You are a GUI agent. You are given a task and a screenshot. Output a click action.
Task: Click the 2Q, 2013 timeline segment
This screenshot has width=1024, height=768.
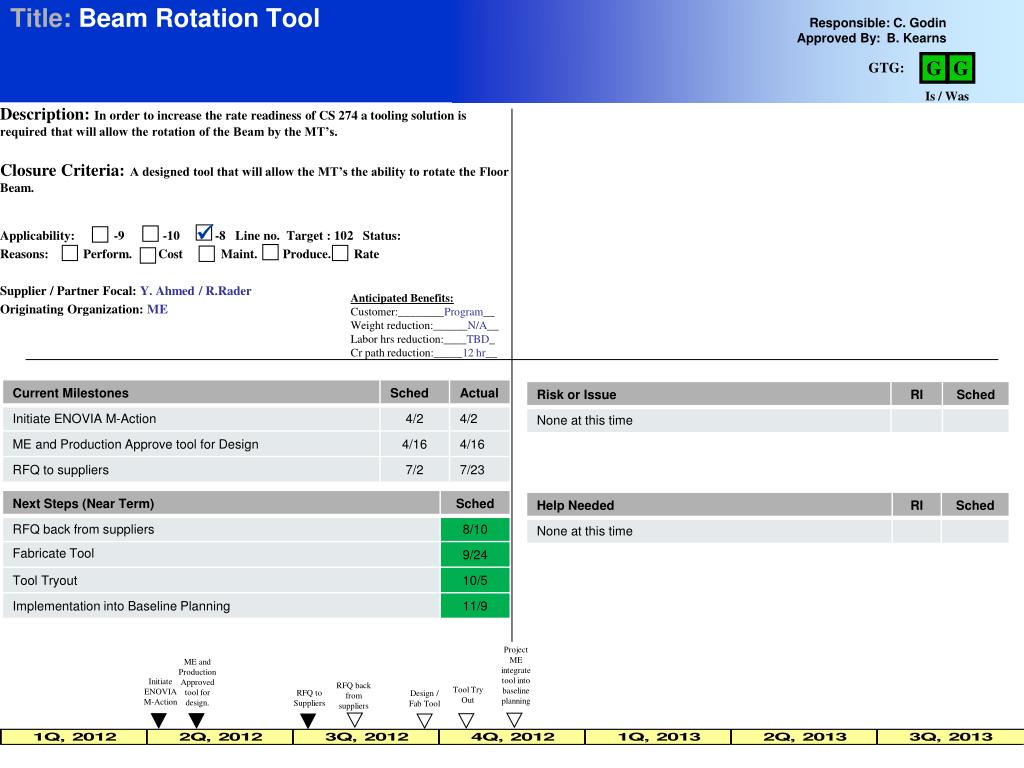tap(805, 737)
